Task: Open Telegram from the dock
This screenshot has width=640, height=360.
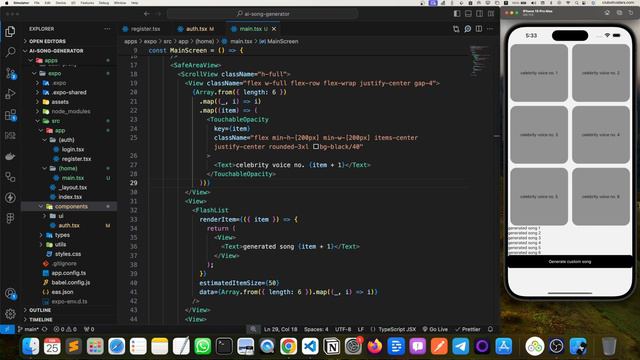Action: point(460,346)
